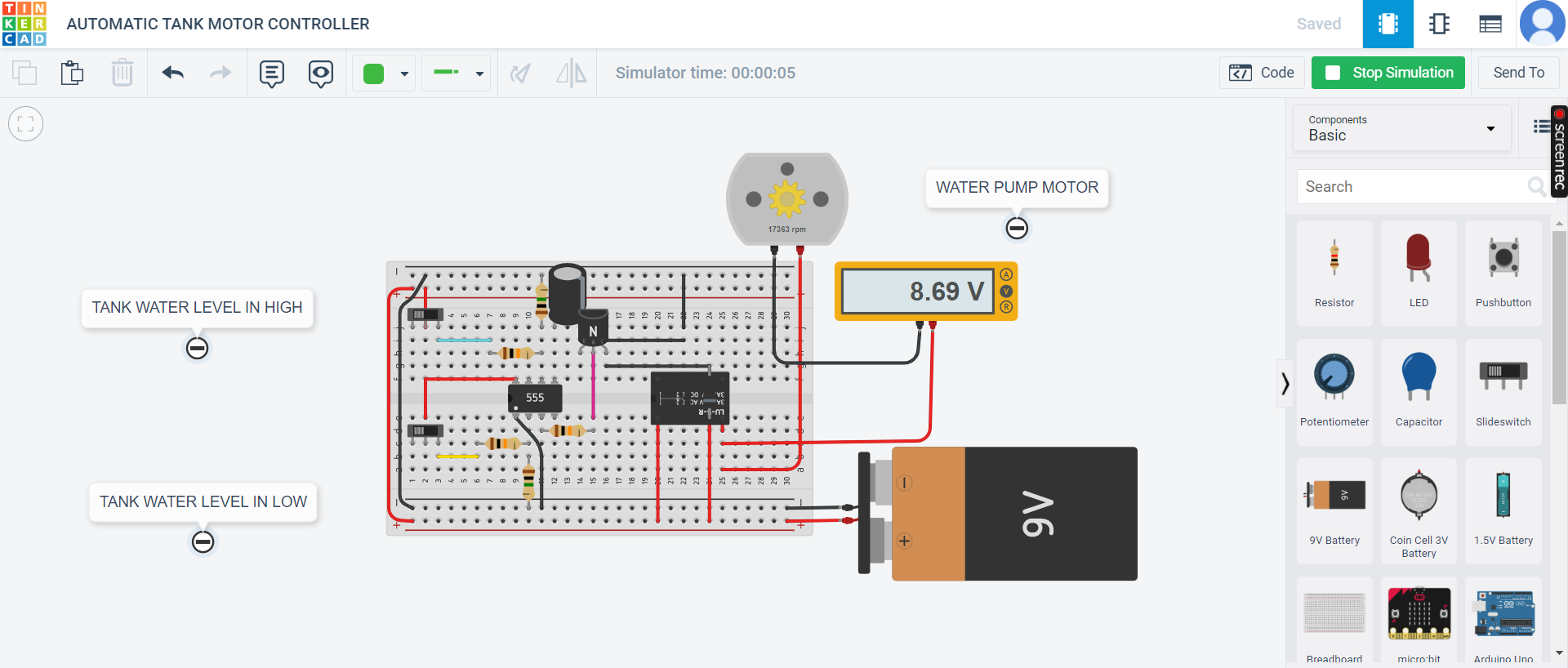This screenshot has width=1568, height=668.
Task: Switch to circuit view
Action: click(1388, 24)
